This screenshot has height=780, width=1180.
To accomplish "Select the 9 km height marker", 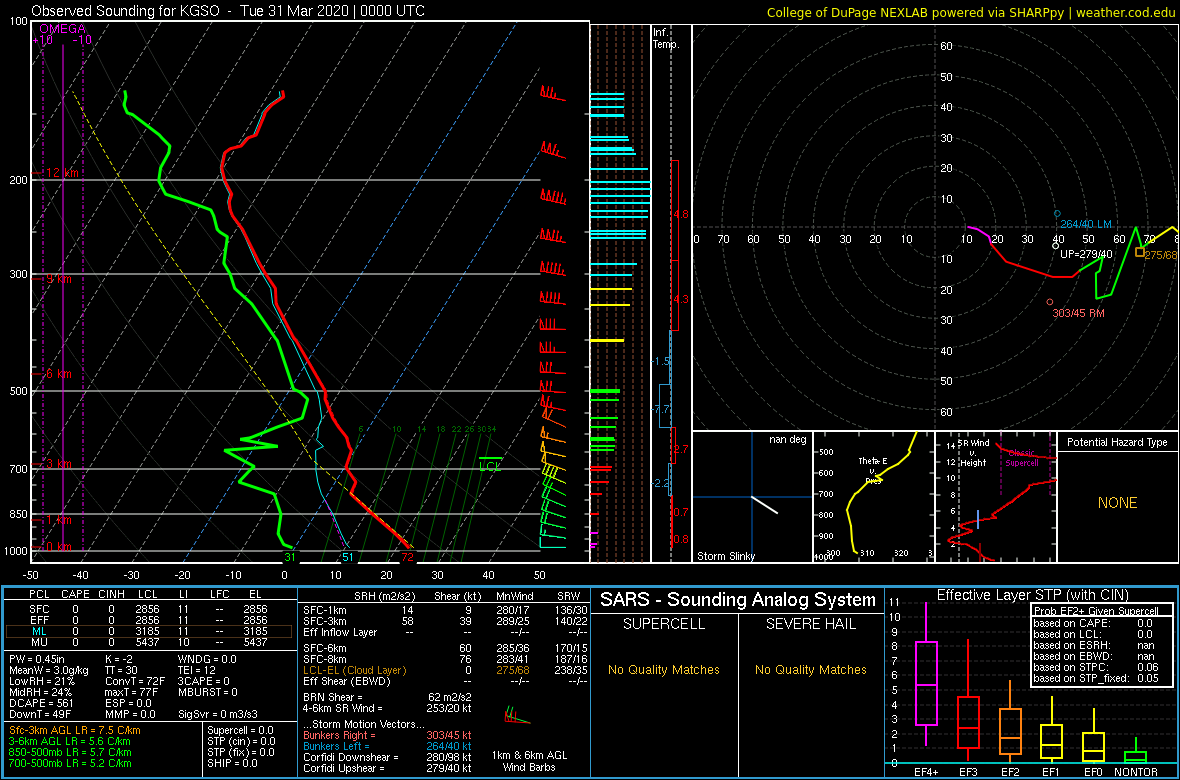I will (x=59, y=279).
